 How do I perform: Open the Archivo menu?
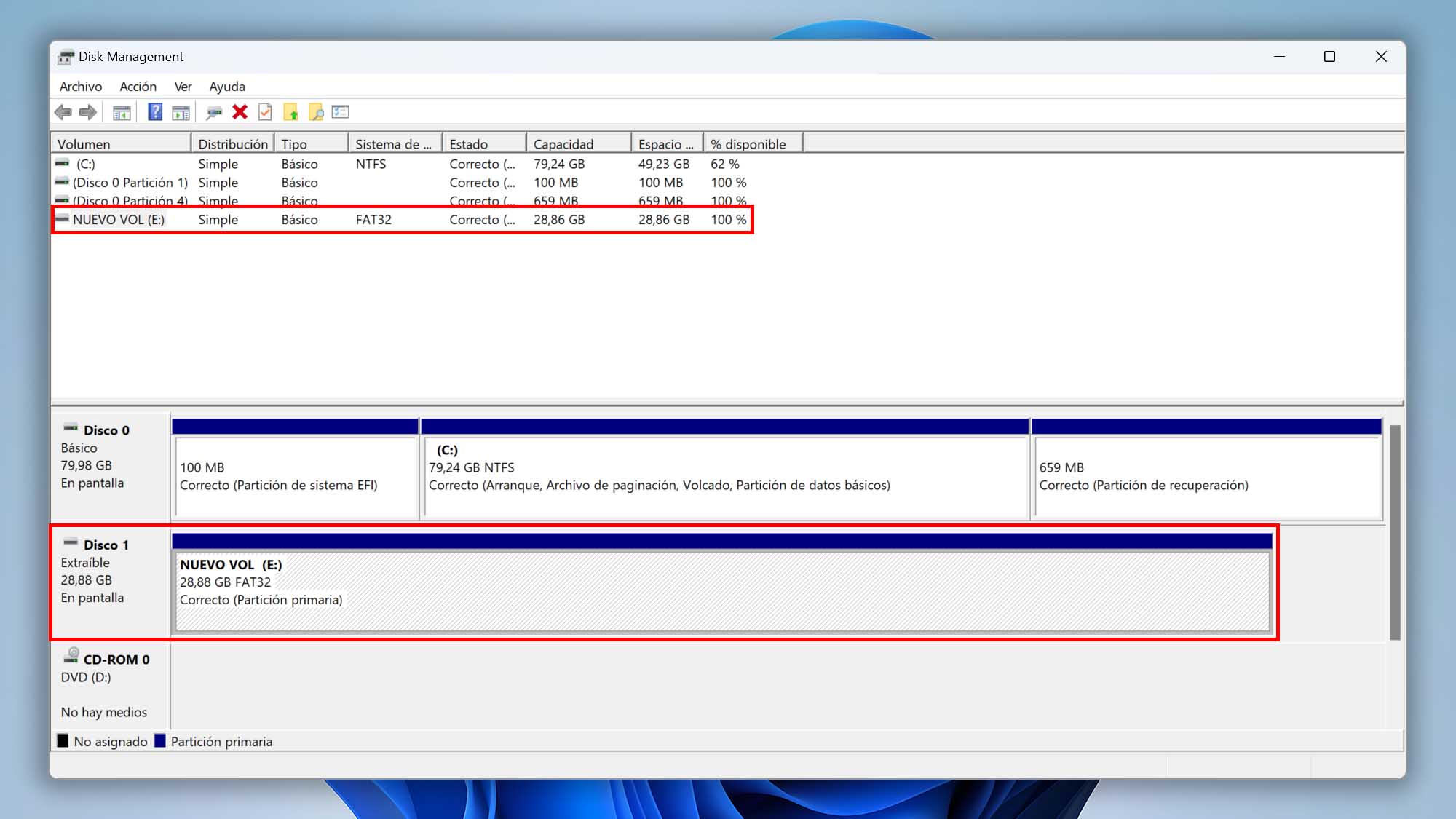(81, 87)
